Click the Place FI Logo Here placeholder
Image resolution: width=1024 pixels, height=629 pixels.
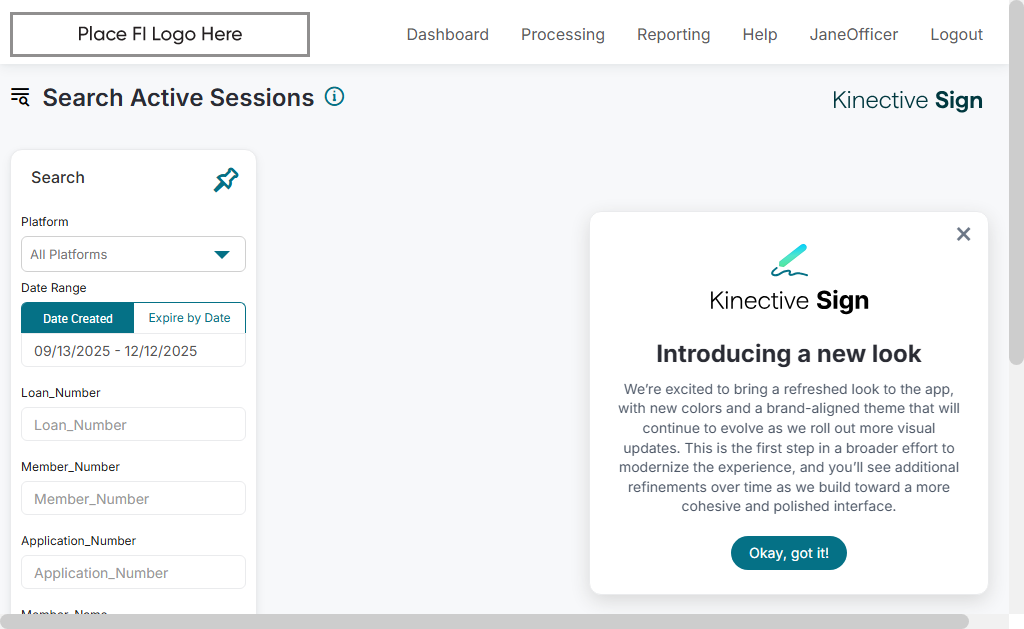[x=160, y=35]
